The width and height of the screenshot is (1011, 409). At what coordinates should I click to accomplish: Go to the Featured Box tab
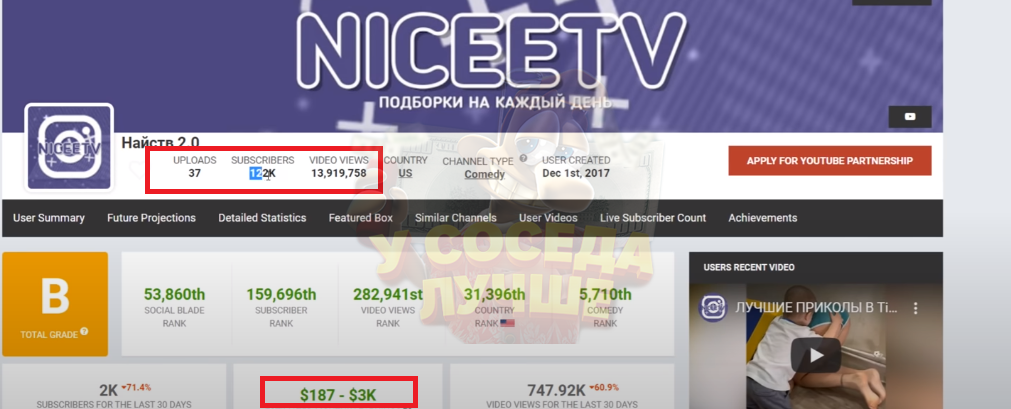360,218
